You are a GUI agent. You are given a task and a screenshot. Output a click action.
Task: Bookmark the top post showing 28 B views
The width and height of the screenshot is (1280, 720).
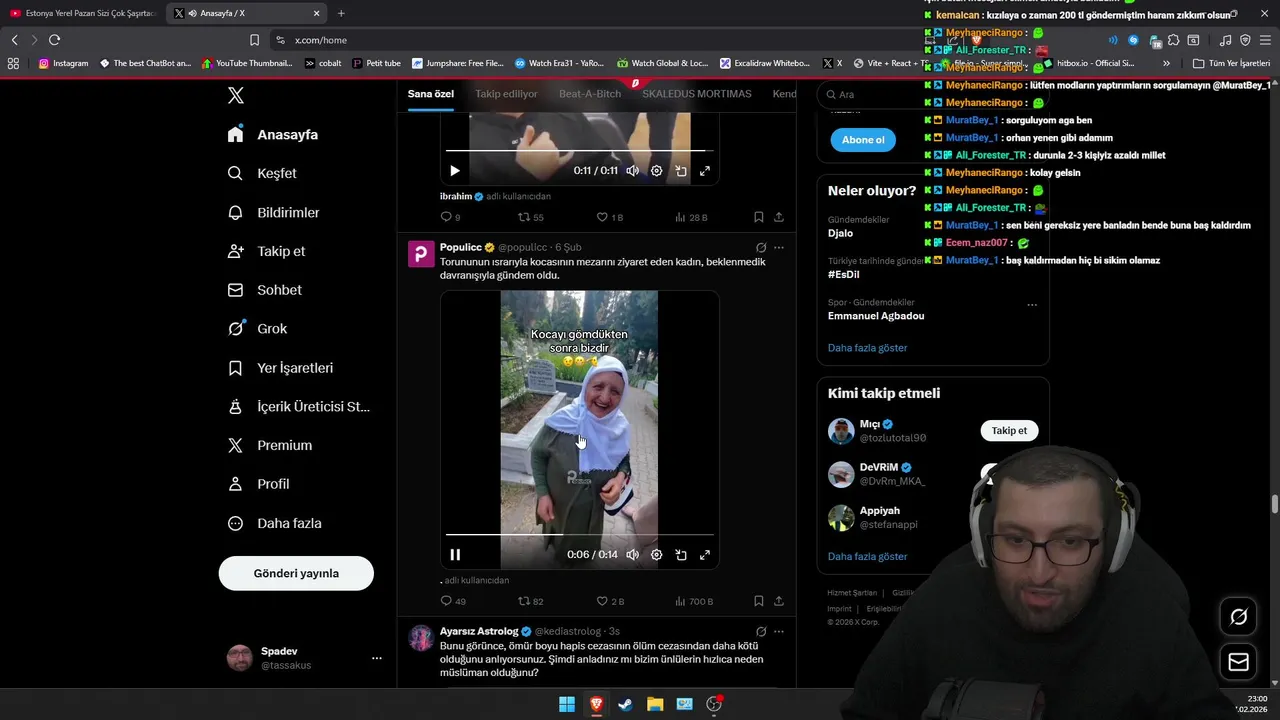[759, 217]
